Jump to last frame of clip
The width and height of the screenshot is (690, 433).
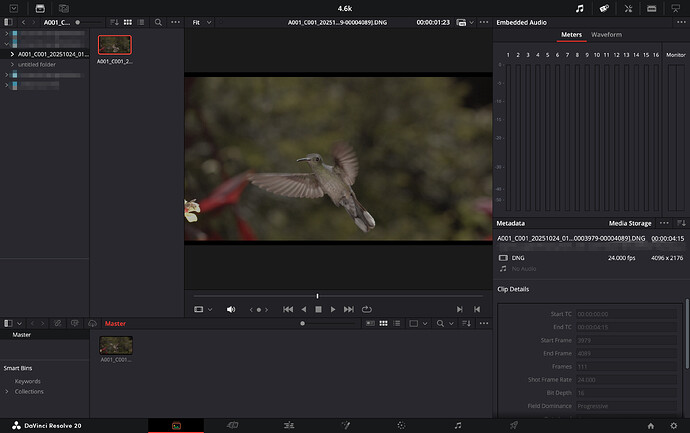pos(349,309)
